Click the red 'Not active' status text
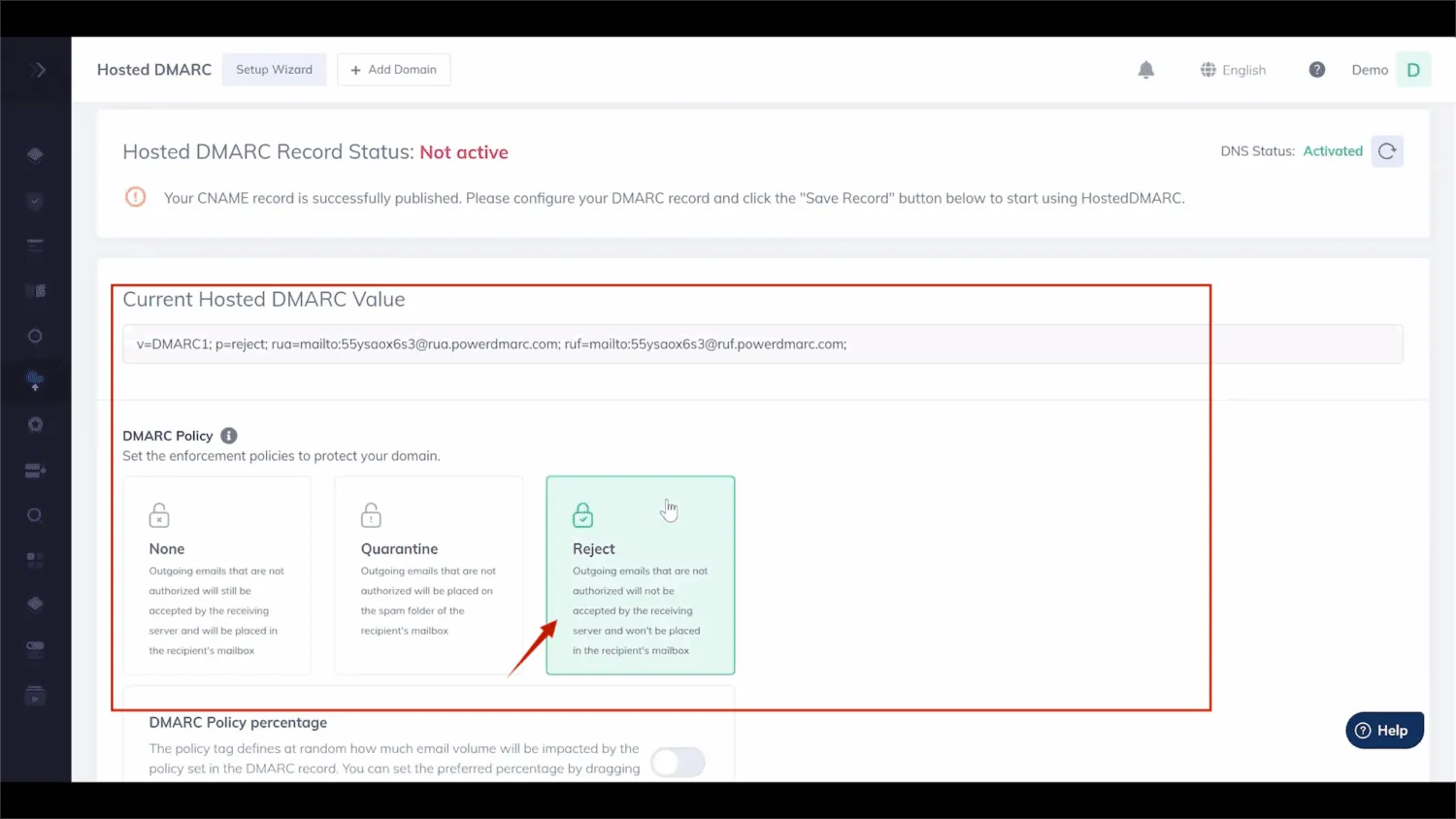The width and height of the screenshot is (1456, 819). [x=464, y=152]
